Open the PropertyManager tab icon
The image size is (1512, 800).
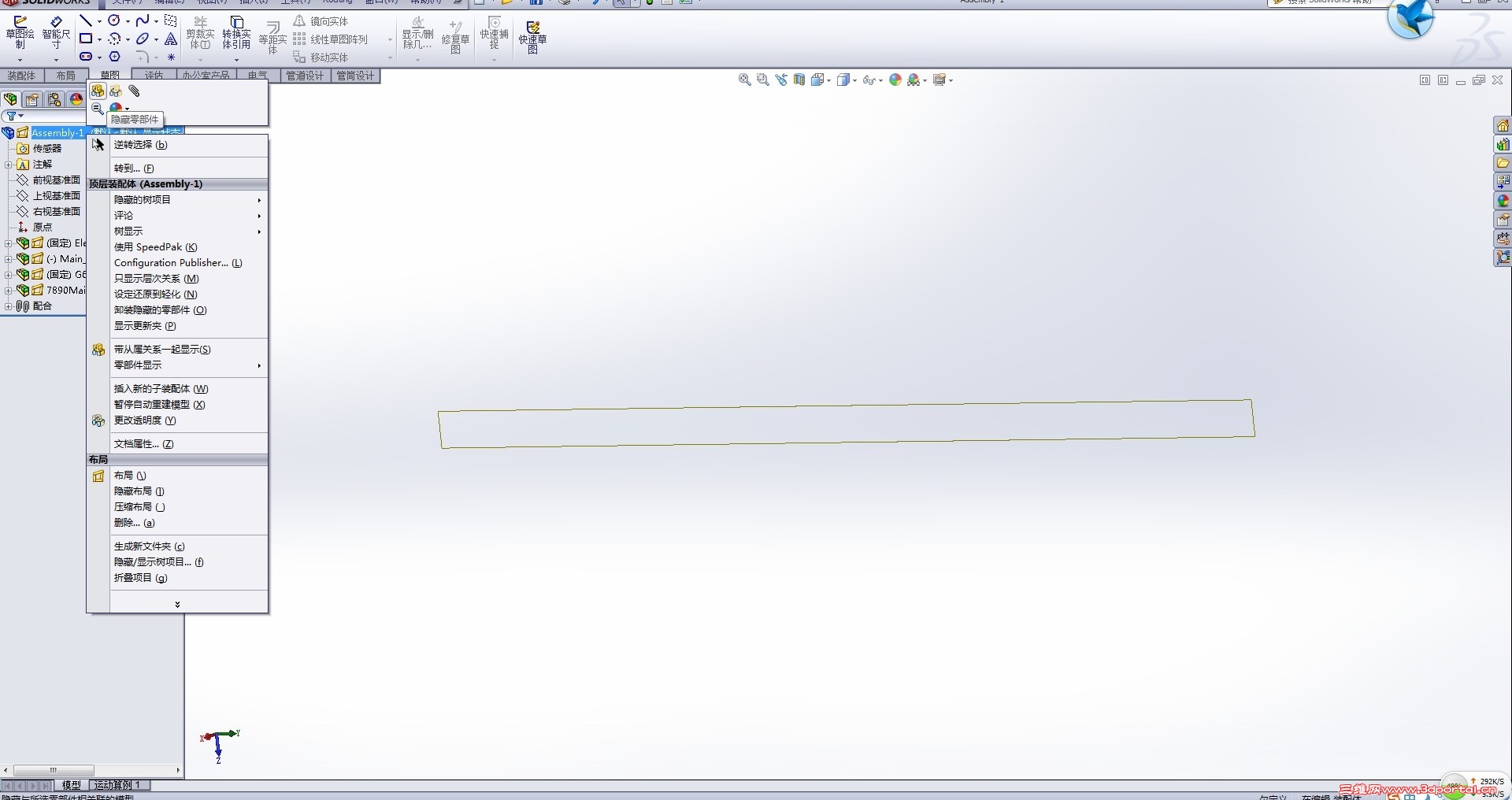coord(32,99)
